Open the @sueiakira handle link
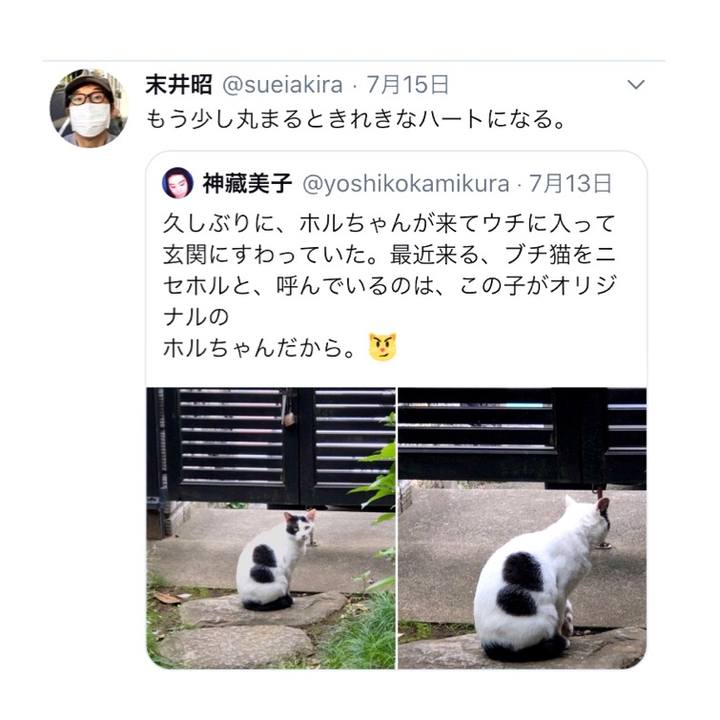720x720 pixels. (282, 85)
